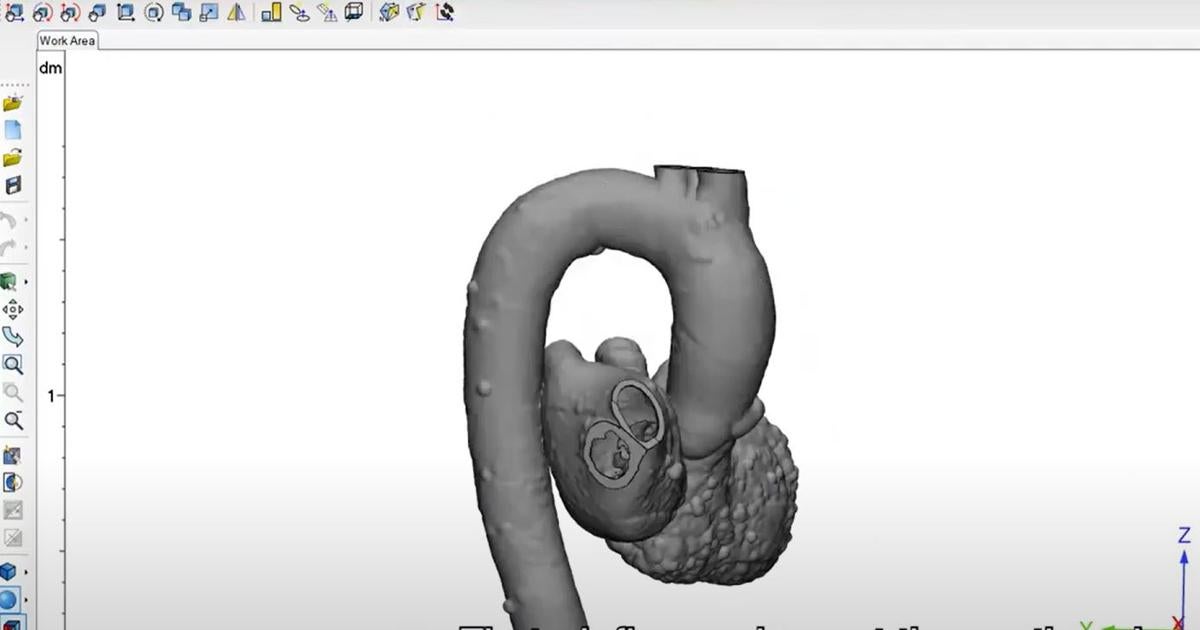Click the circular target view icon
The image size is (1200, 630).
(x=153, y=12)
